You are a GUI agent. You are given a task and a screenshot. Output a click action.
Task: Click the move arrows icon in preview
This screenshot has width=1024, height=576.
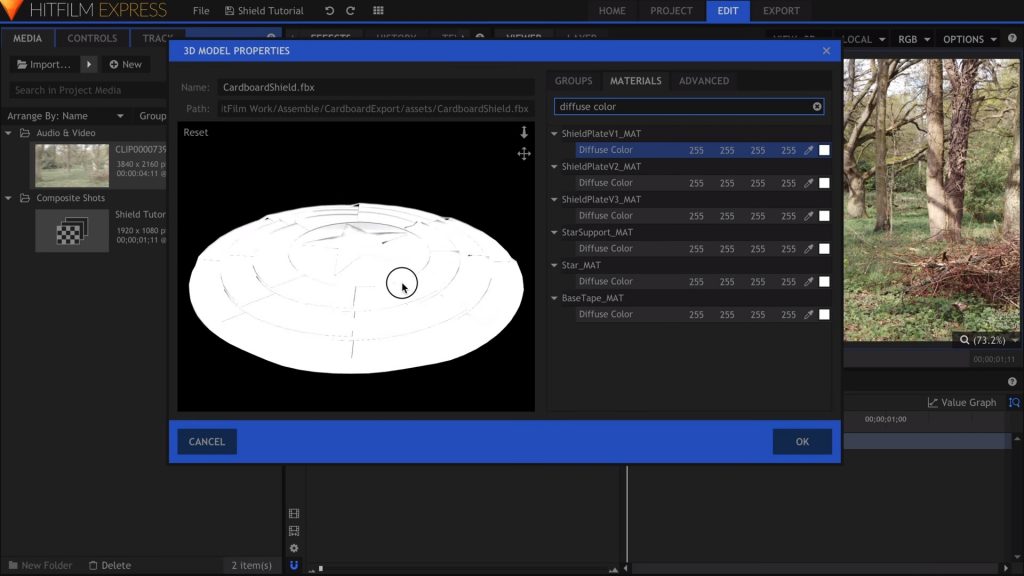pyautogui.click(x=523, y=153)
